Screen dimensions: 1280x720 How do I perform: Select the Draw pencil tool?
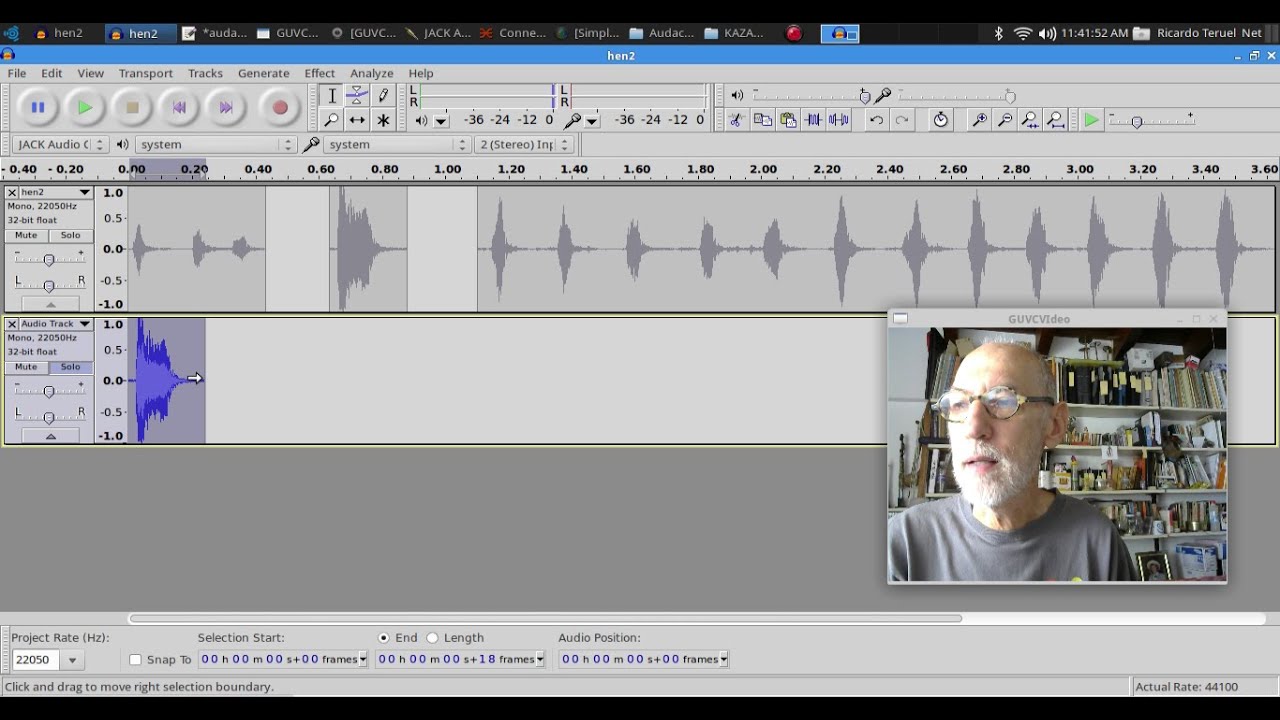[383, 96]
